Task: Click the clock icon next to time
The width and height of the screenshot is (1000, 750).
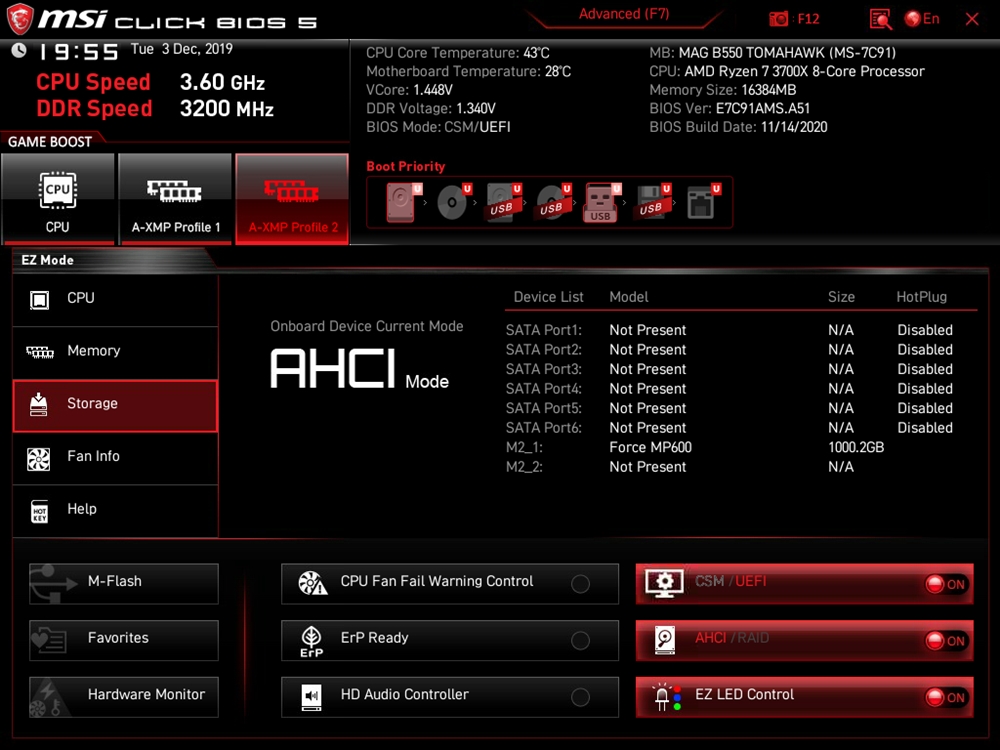Action: (19, 50)
